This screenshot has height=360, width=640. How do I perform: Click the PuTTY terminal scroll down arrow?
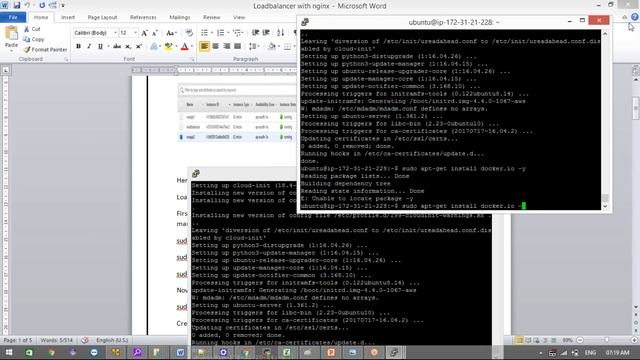click(x=605, y=206)
